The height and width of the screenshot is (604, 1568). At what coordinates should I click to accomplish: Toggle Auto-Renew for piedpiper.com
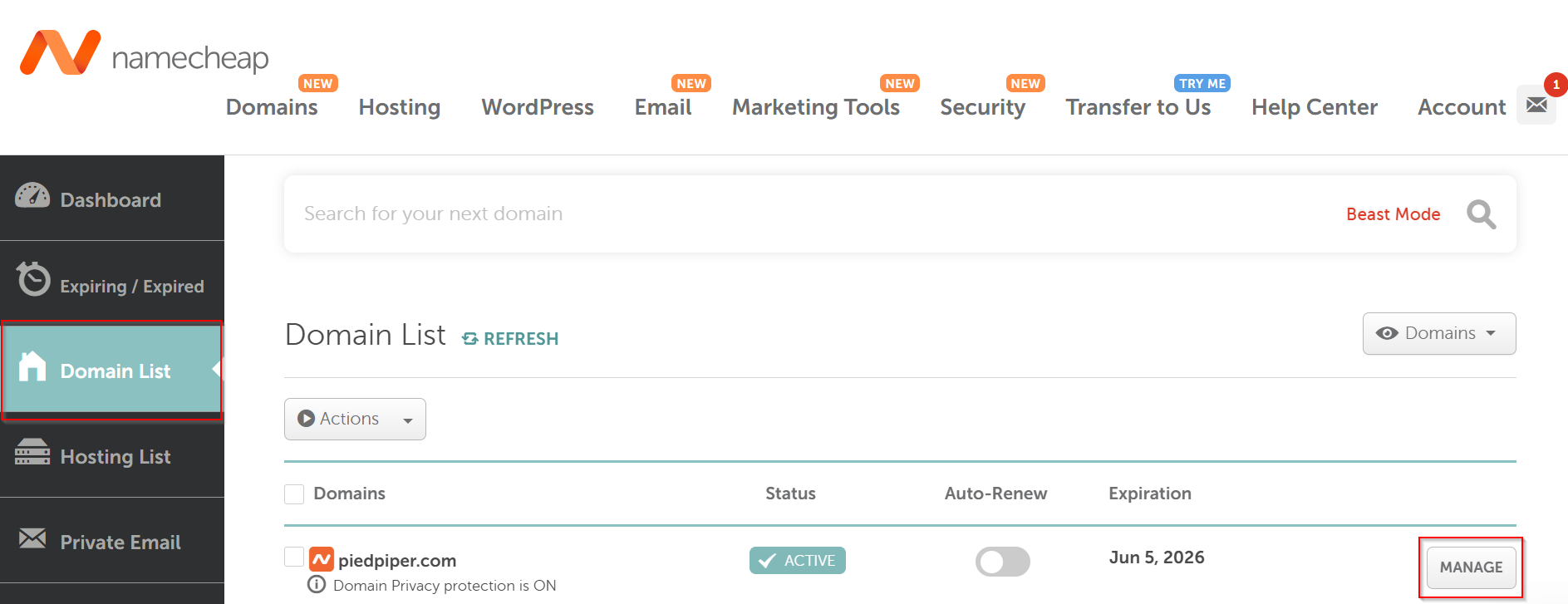point(1002,562)
